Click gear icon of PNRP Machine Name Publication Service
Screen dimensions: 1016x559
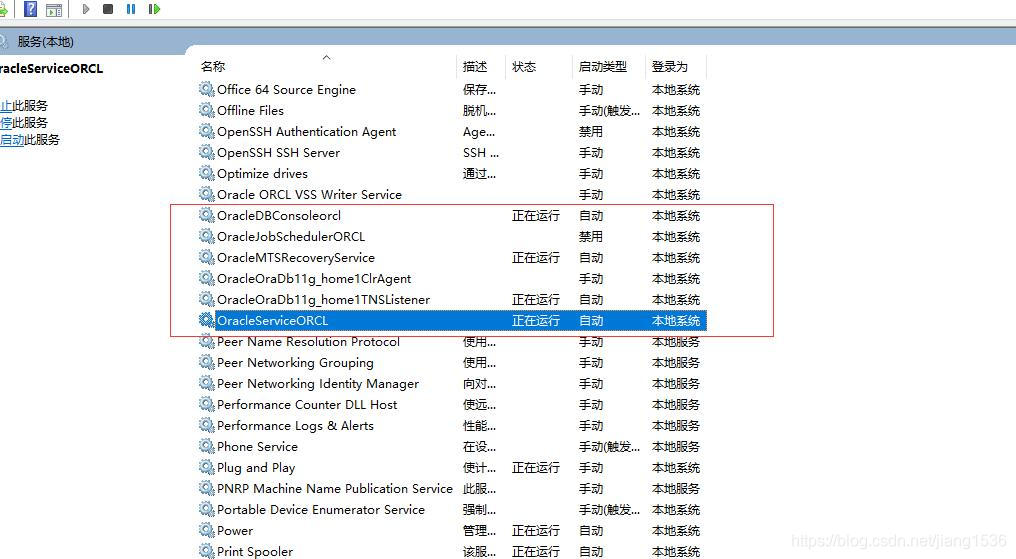207,488
